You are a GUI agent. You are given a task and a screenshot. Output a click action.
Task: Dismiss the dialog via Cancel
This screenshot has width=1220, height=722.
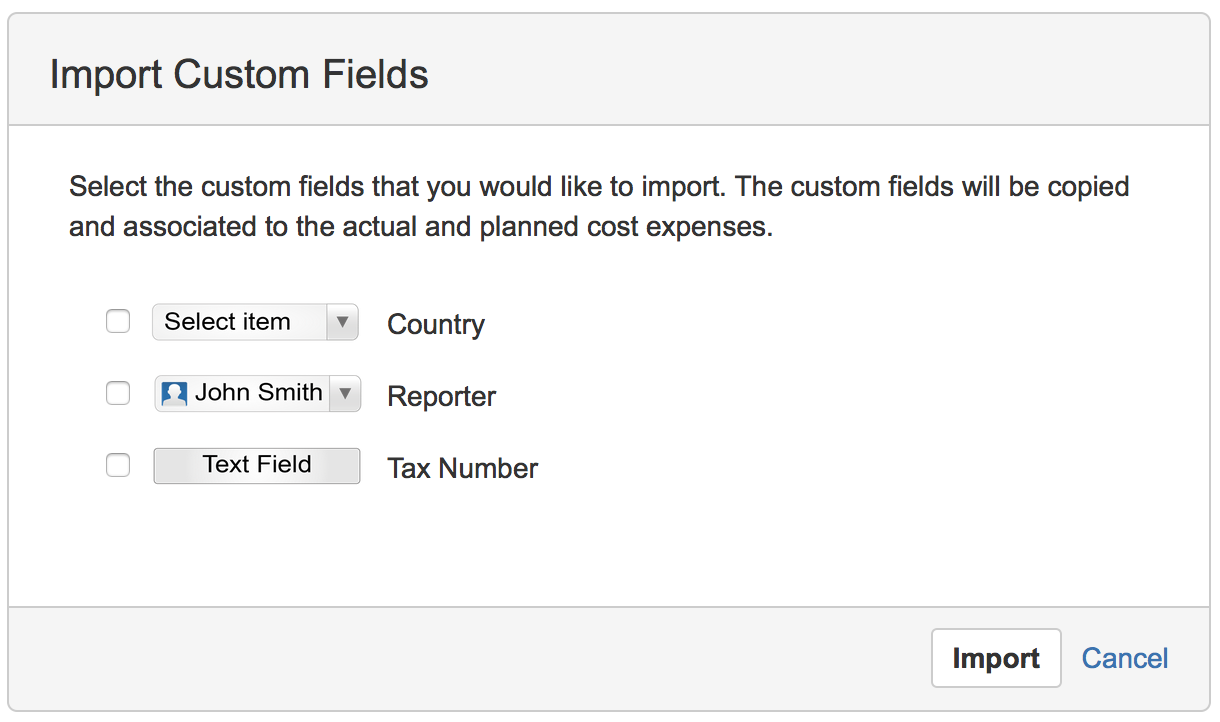(1124, 658)
